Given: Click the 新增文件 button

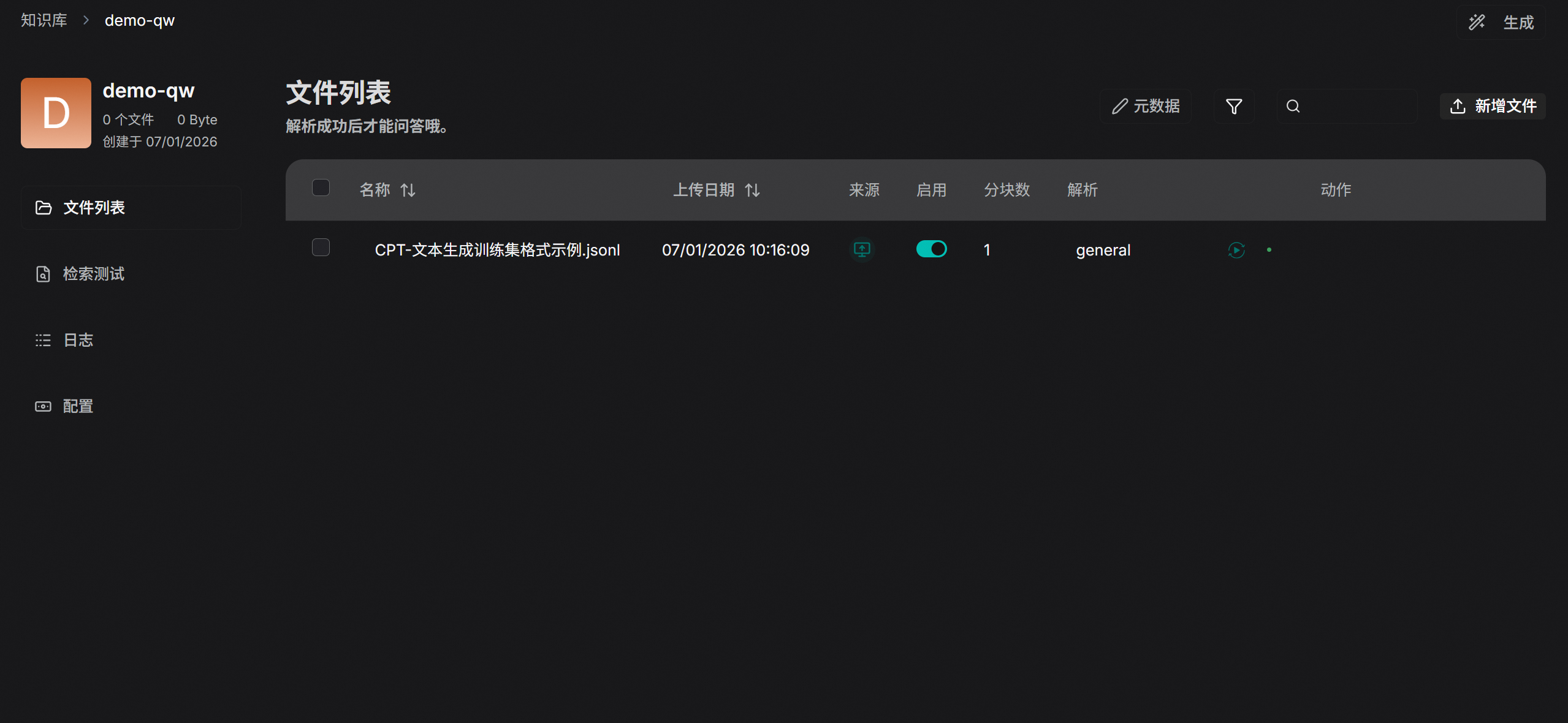Looking at the screenshot, I should [x=1492, y=107].
